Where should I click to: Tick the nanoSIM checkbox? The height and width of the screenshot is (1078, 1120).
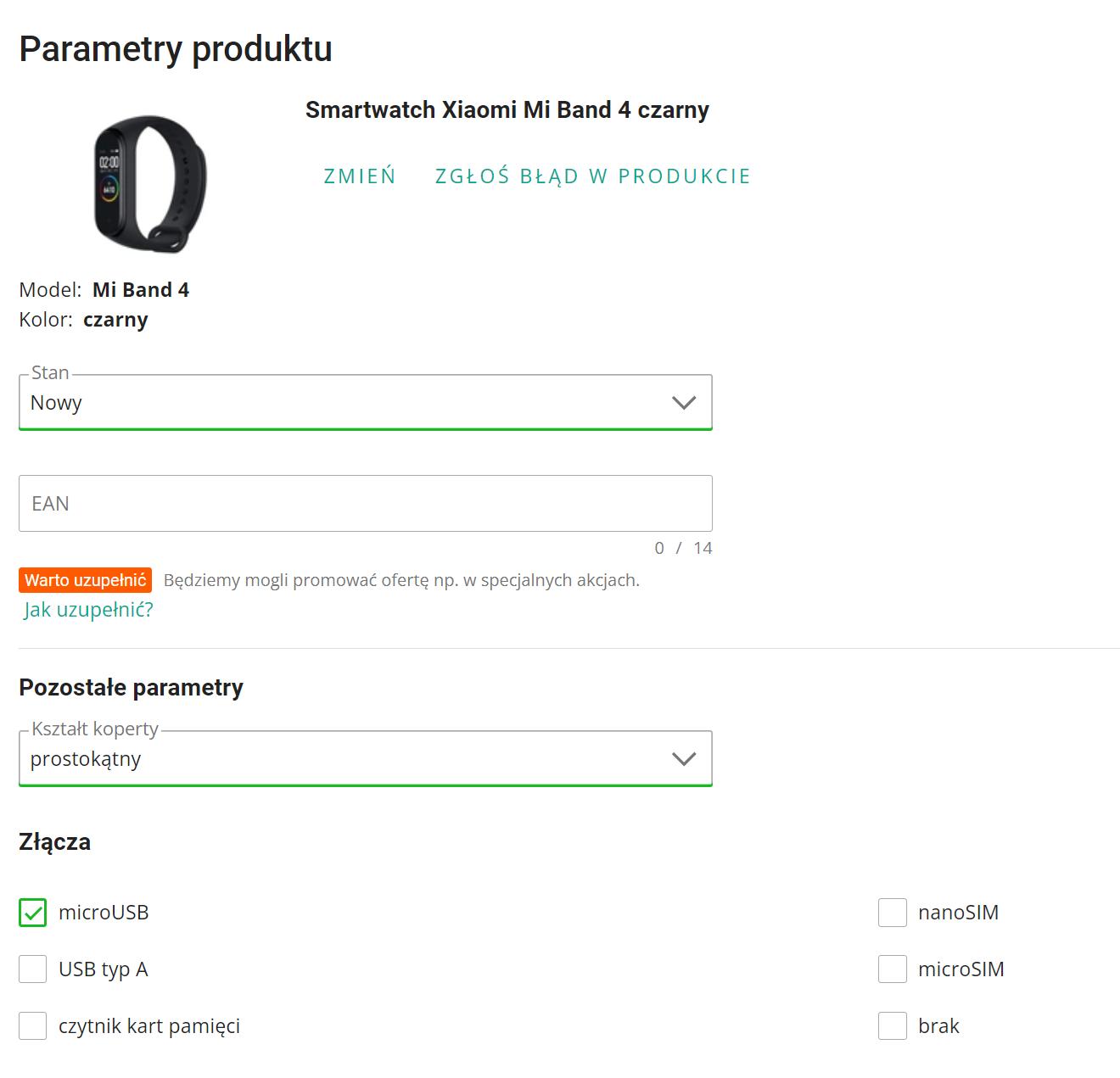(893, 913)
